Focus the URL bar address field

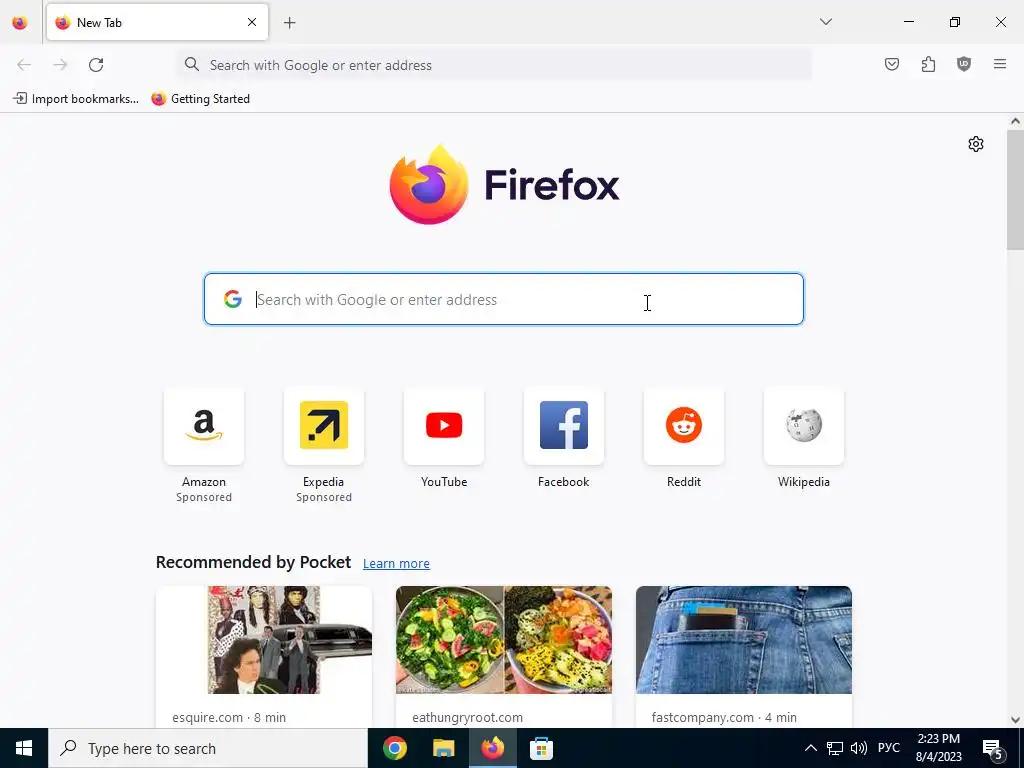point(494,65)
